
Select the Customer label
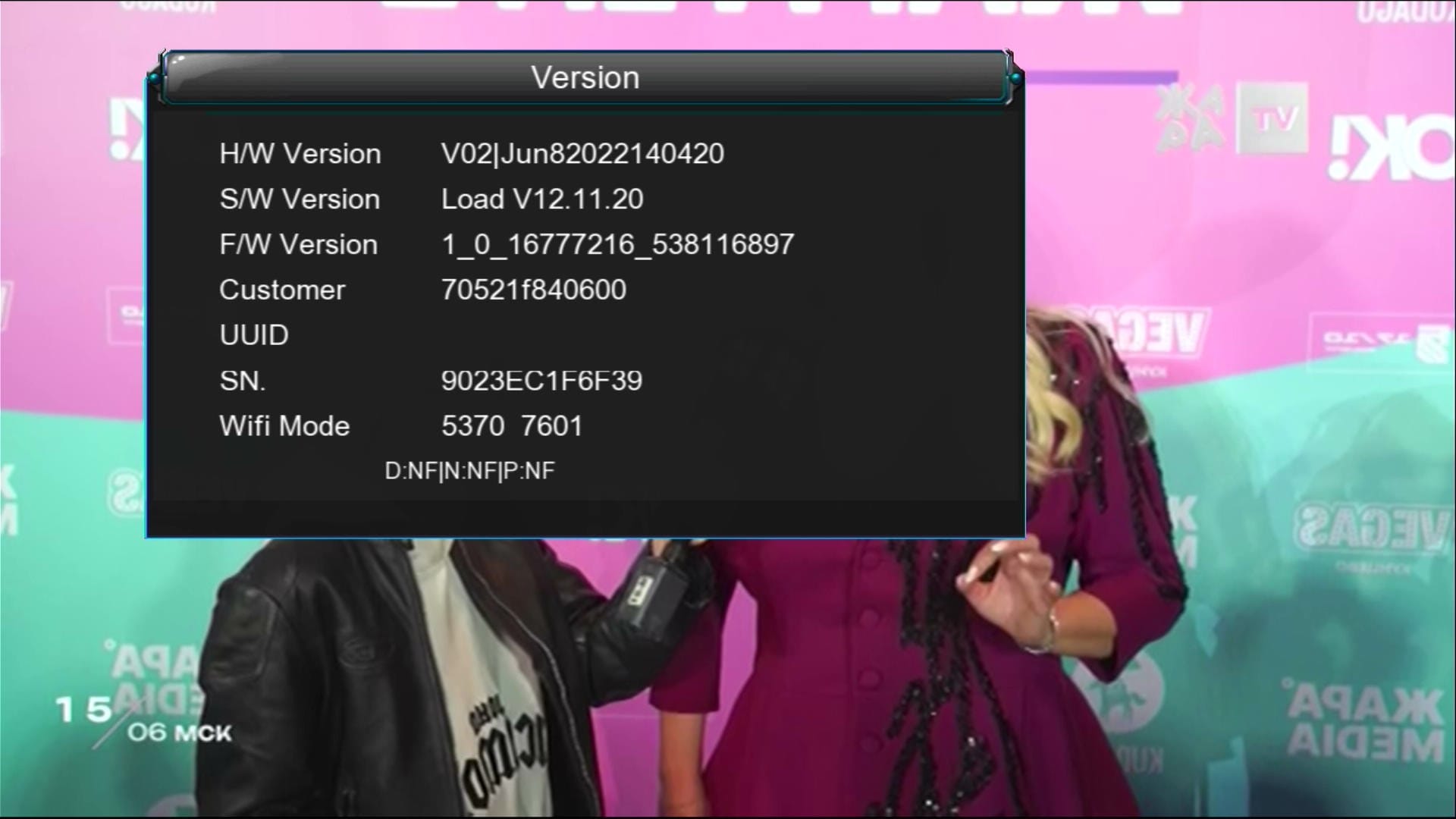click(x=282, y=290)
